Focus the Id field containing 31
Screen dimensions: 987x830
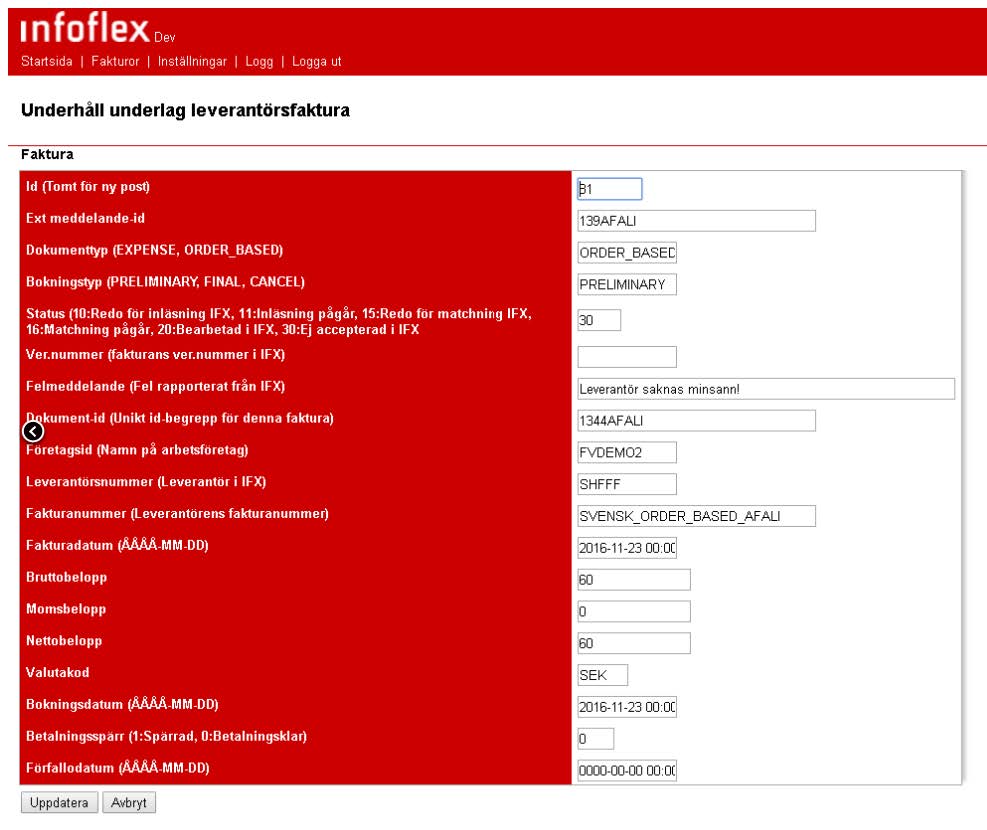609,189
